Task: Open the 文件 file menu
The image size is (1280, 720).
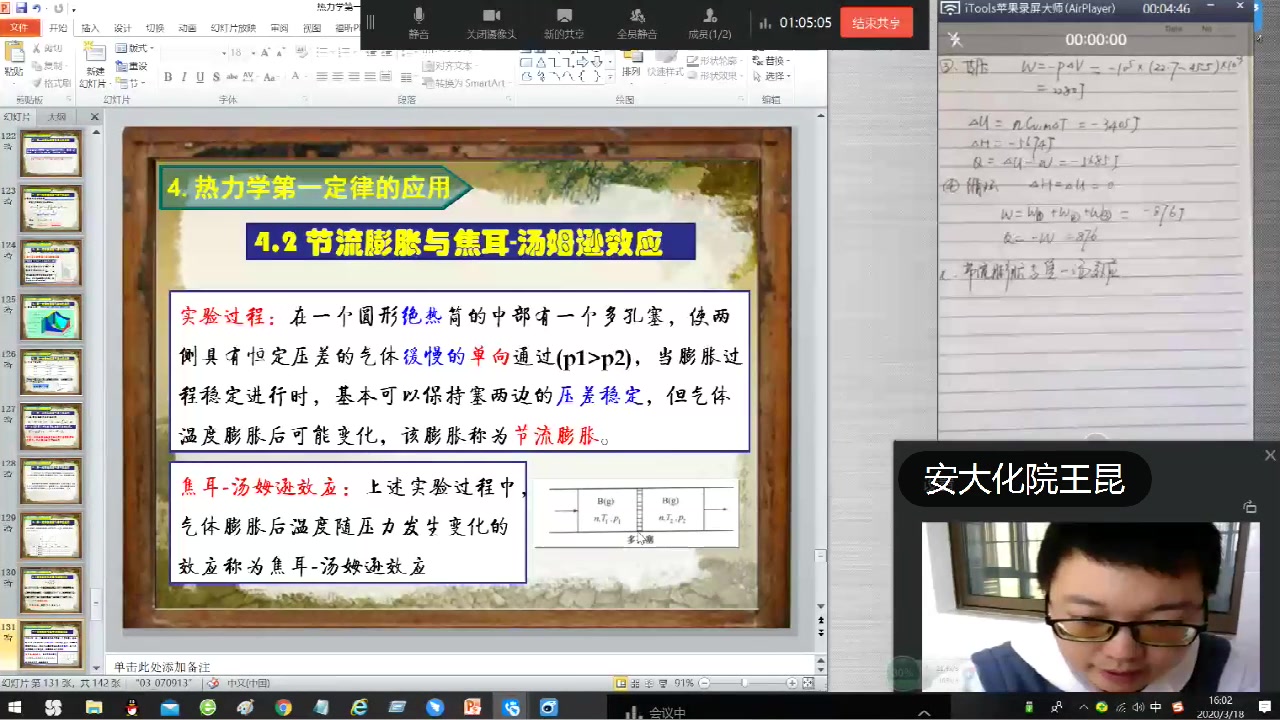Action: tap(19, 28)
